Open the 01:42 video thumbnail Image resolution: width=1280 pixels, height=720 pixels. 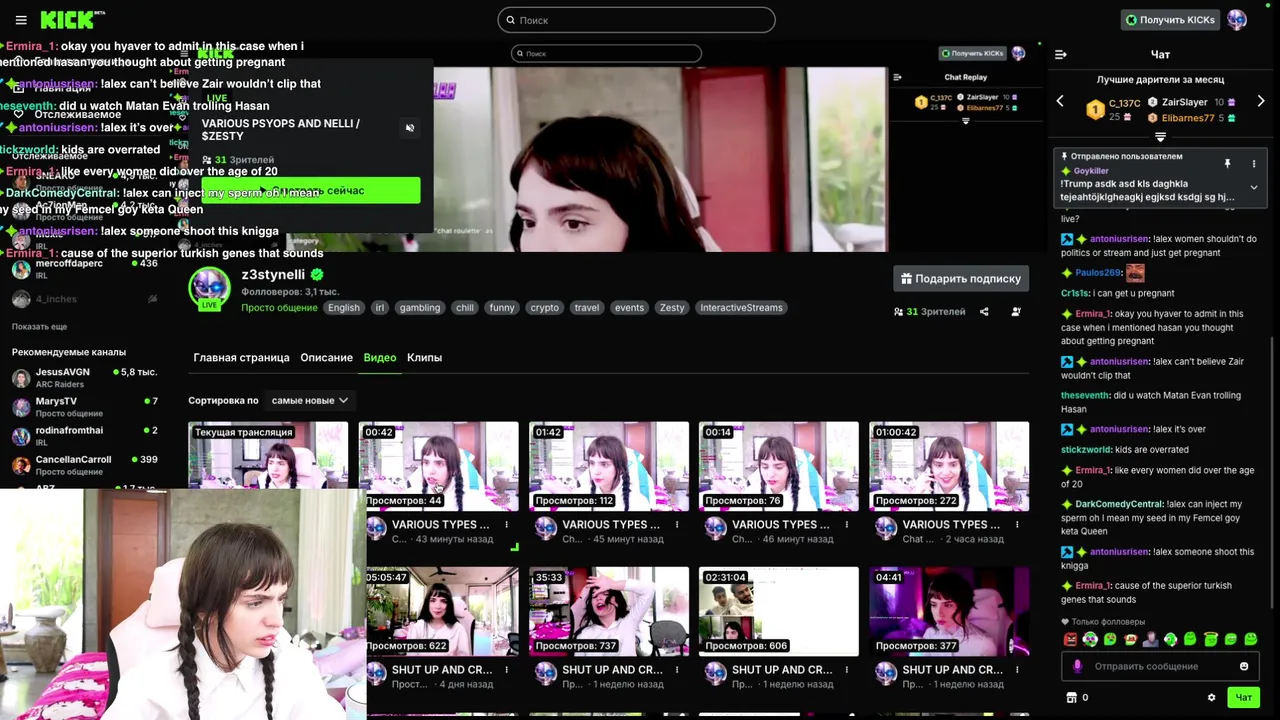609,466
